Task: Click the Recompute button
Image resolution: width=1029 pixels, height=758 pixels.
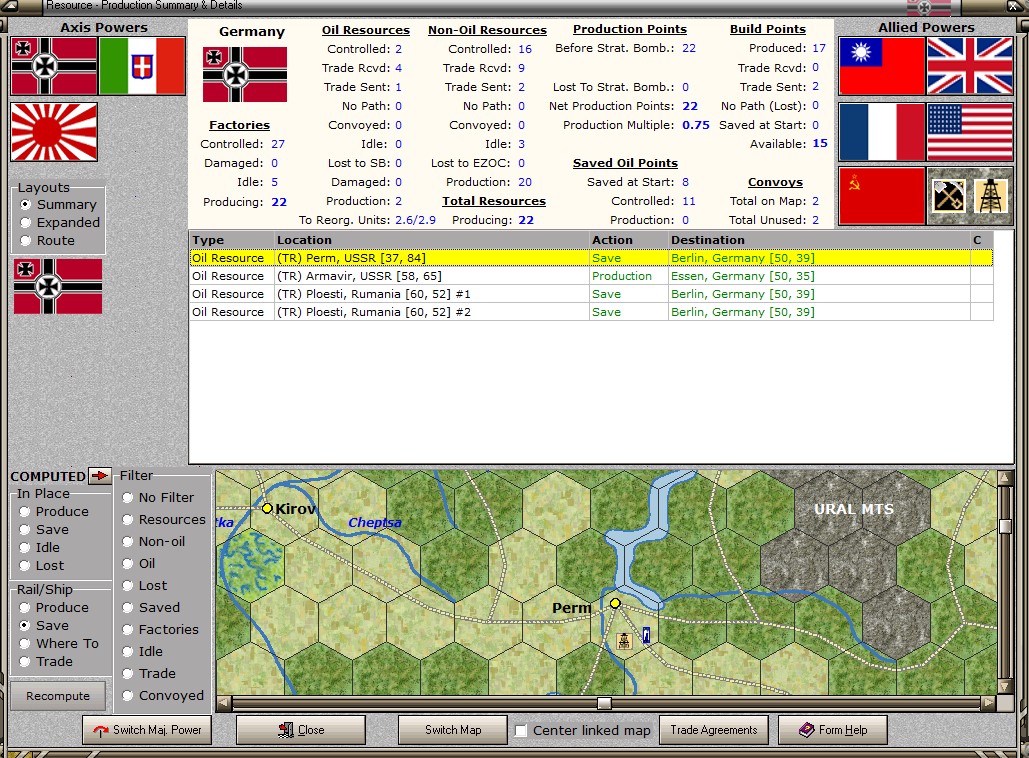Action: 58,696
